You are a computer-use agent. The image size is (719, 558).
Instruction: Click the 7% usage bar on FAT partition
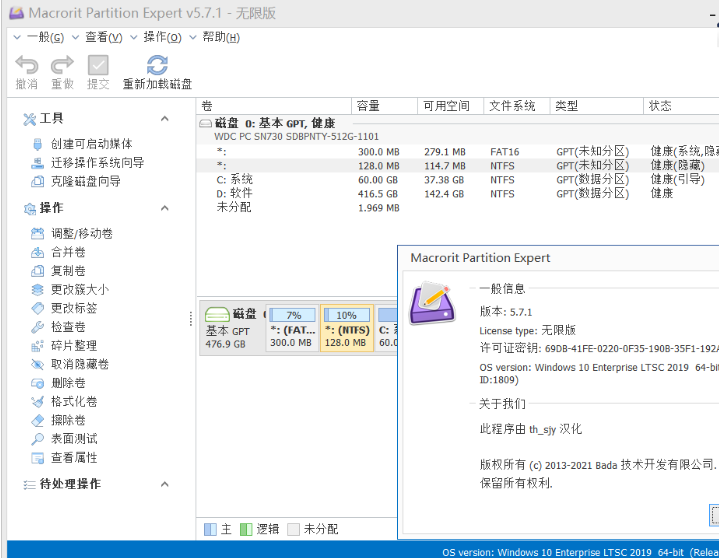[x=293, y=315]
